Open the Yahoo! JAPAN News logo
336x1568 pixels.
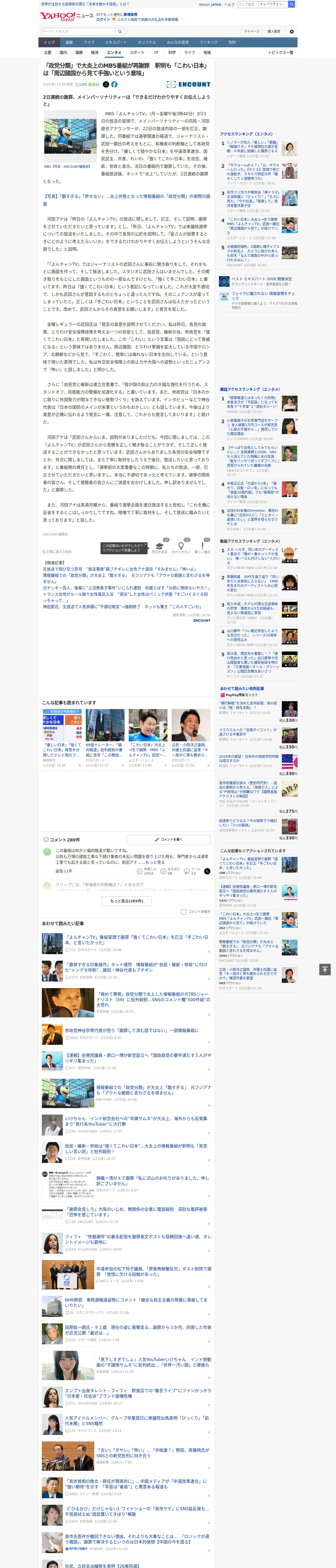coord(66,16)
